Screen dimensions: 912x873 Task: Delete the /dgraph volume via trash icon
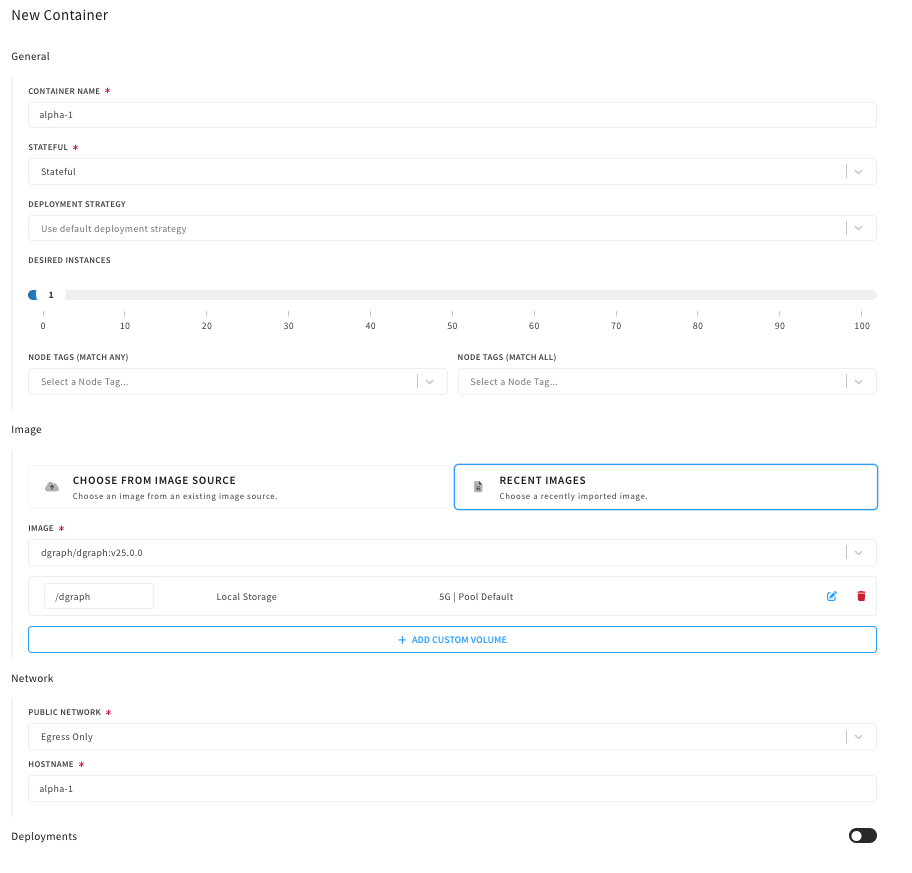coord(861,595)
